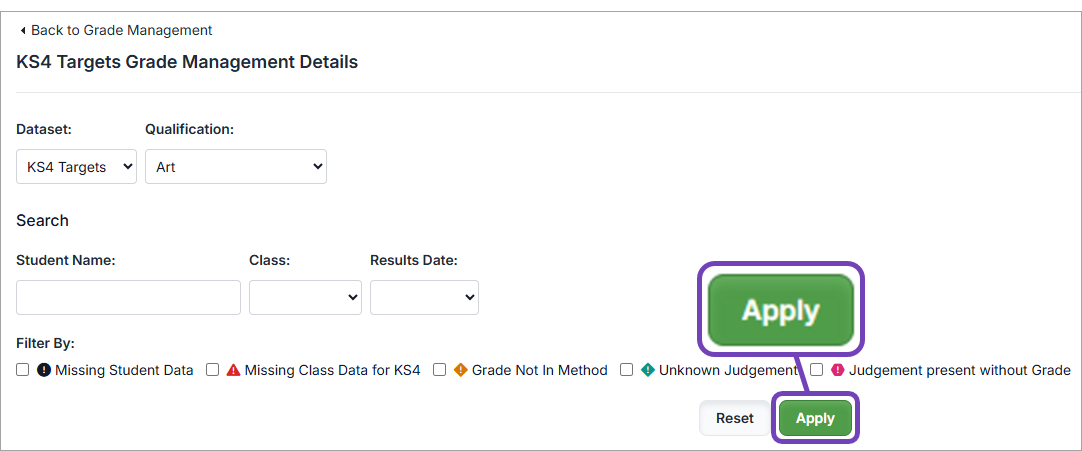Check the Grade Not In Method filter
1082x451 pixels.
pos(439,370)
